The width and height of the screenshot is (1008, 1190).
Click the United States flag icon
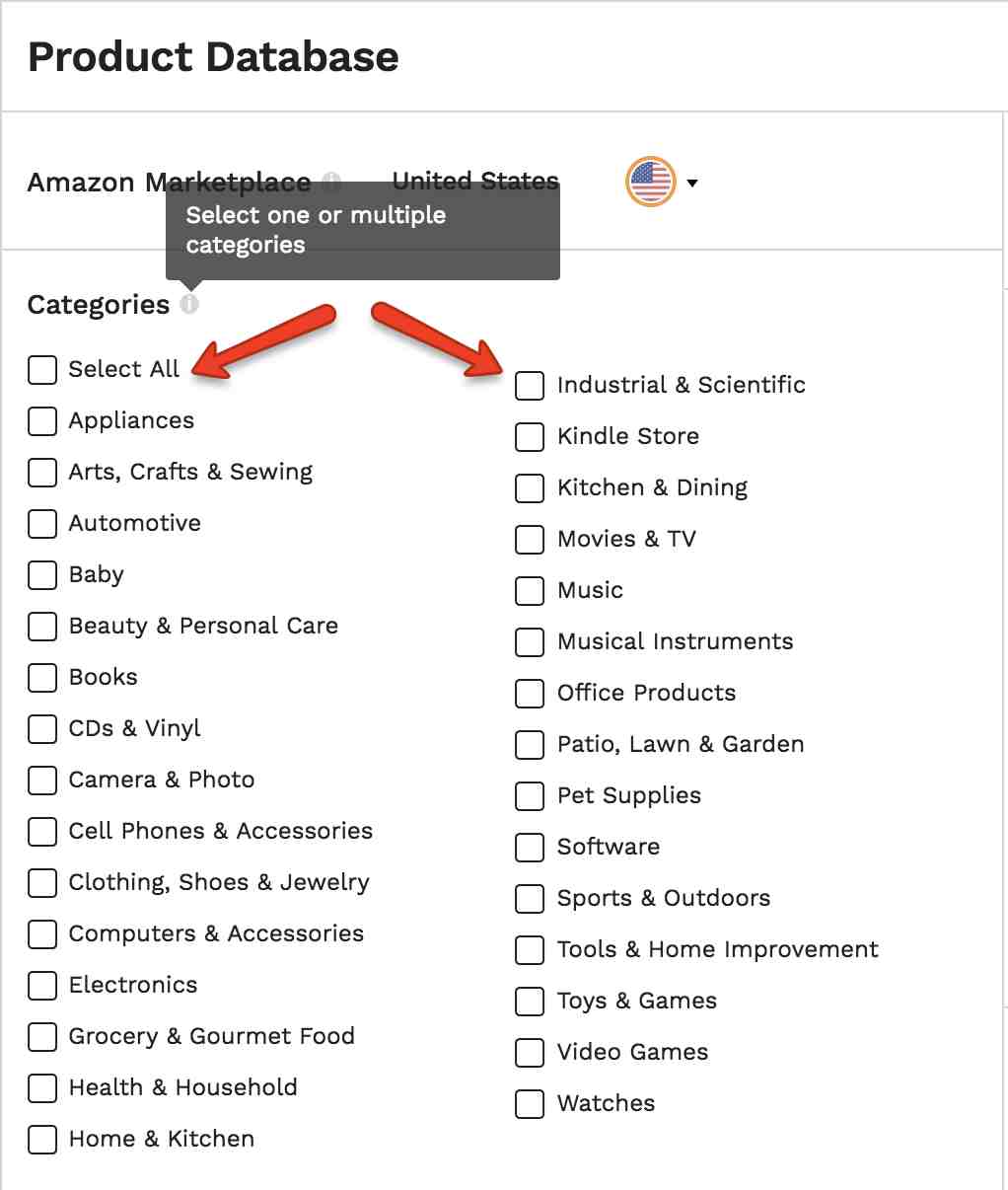651,182
